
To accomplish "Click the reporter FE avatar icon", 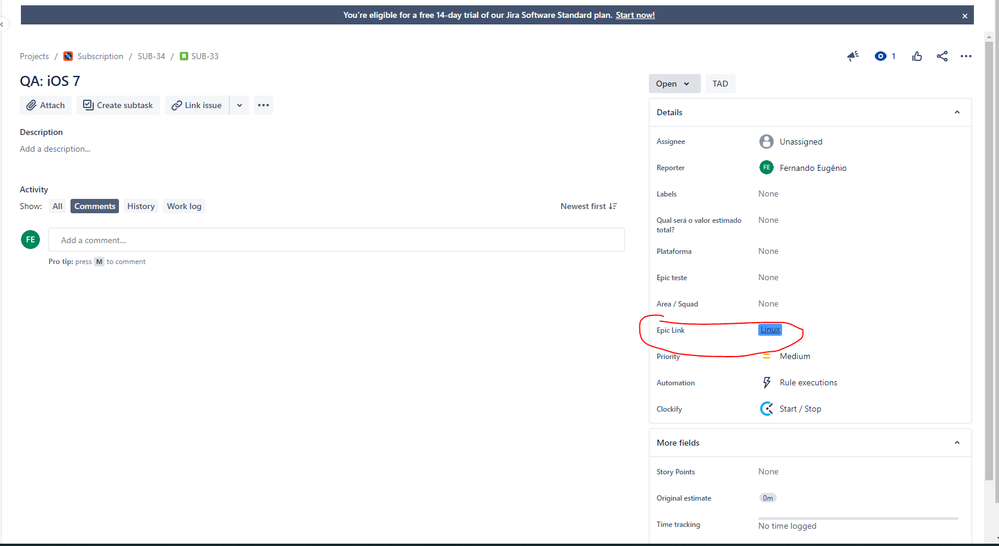I will click(766, 168).
